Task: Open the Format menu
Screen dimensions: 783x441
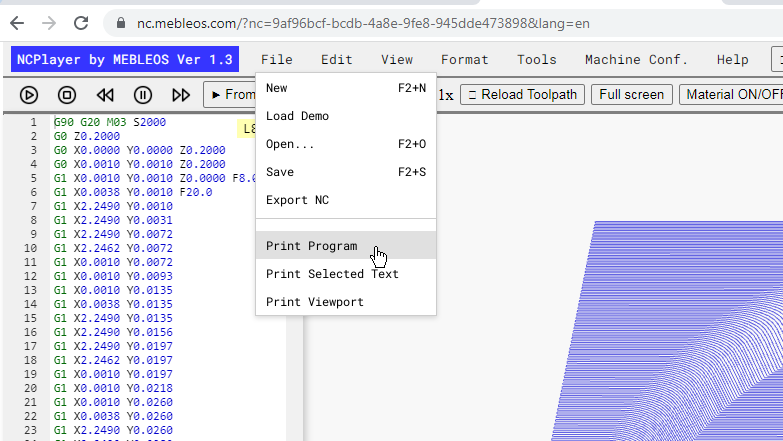Action: [x=464, y=59]
